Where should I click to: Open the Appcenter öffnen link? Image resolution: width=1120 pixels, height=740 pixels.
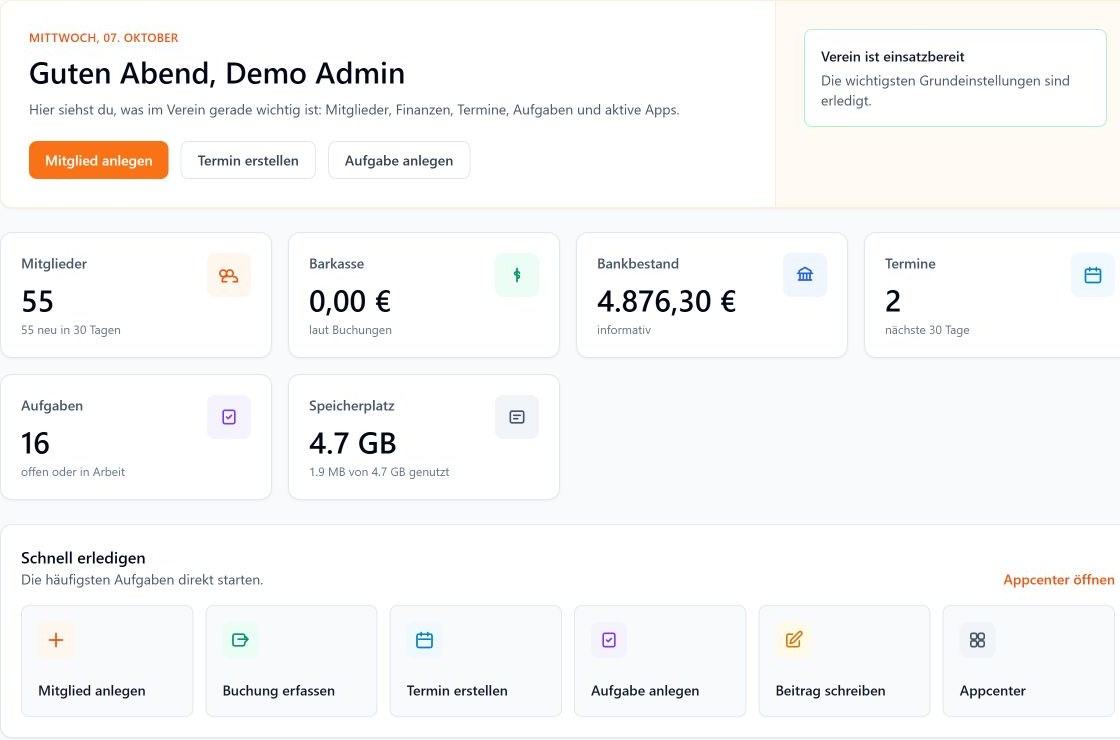point(1059,580)
